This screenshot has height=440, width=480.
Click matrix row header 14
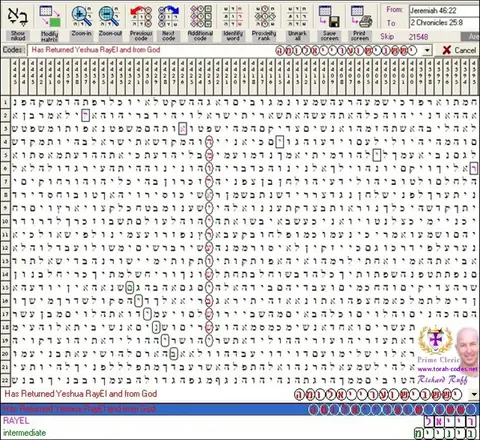[5, 274]
